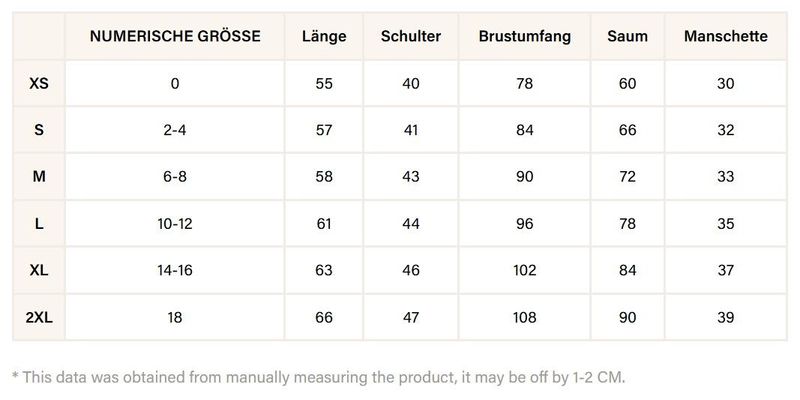Click the XS row label
This screenshot has height=400, width=800.
pos(39,83)
